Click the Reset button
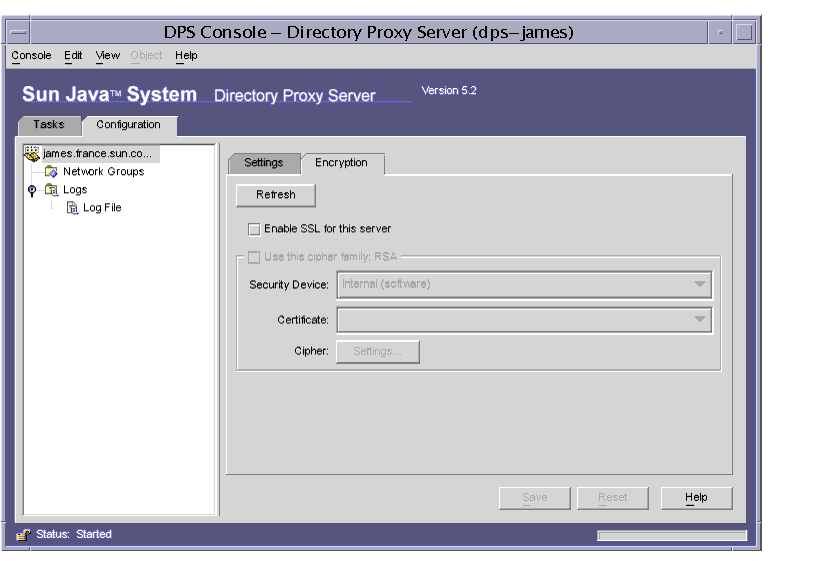This screenshot has height=561, width=822. pyautogui.click(x=613, y=498)
